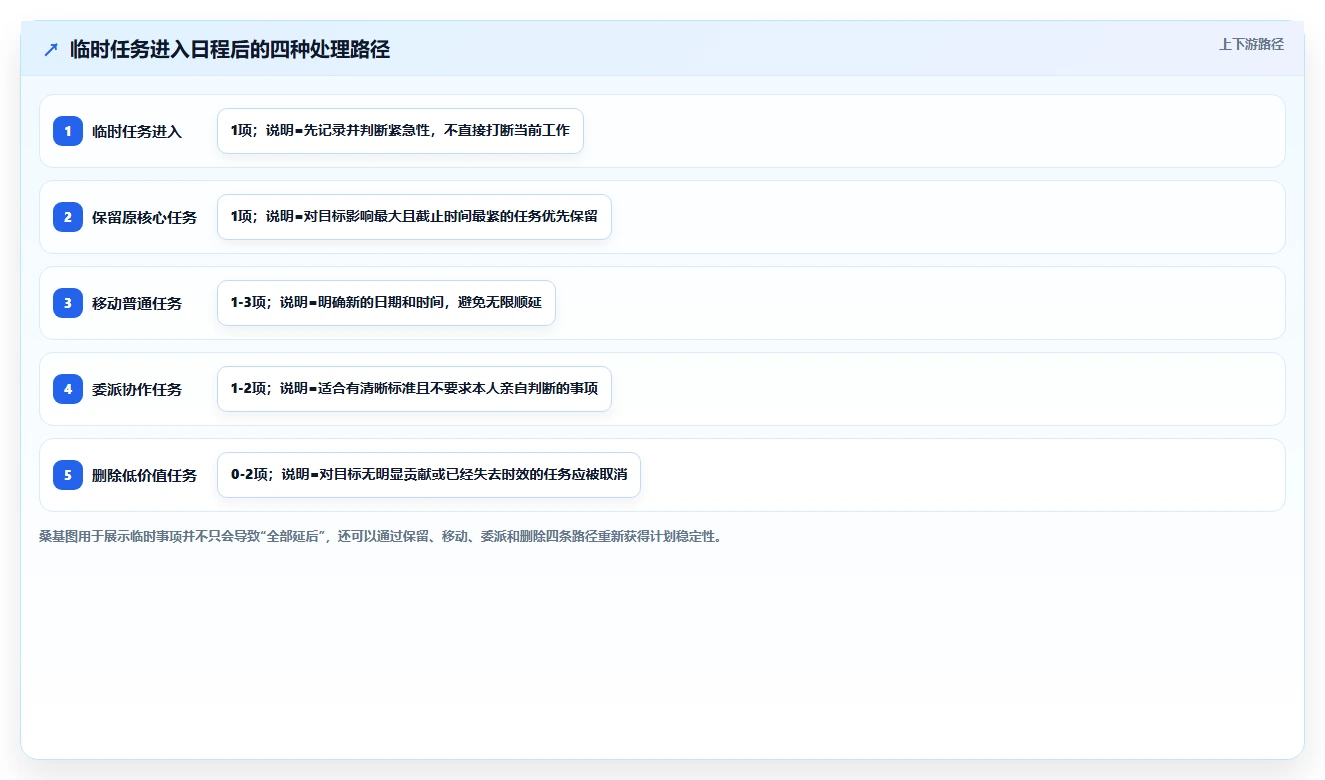Click the note about 不要求本人亲自判断的事项
The width and height of the screenshot is (1325, 780).
414,389
